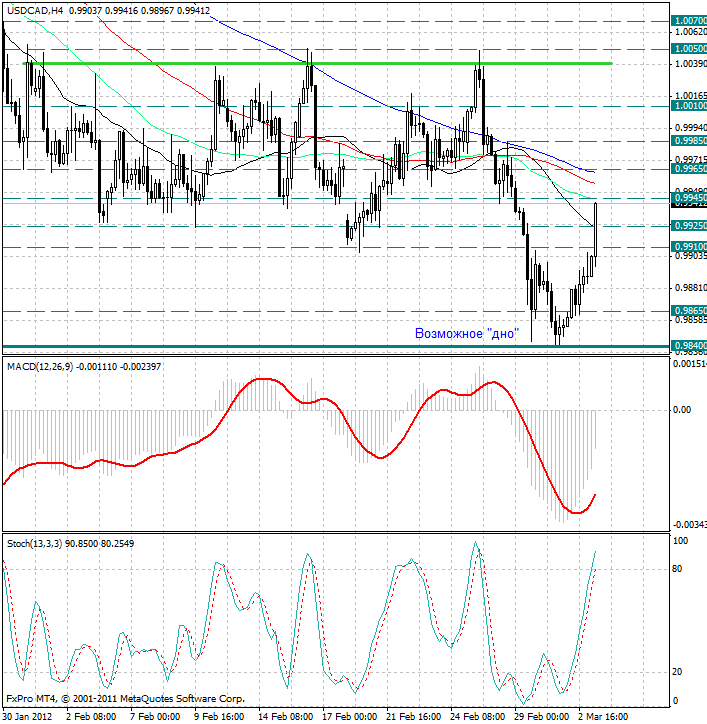Select the 0.99850 price level tag
The image size is (707, 724).
[688, 141]
